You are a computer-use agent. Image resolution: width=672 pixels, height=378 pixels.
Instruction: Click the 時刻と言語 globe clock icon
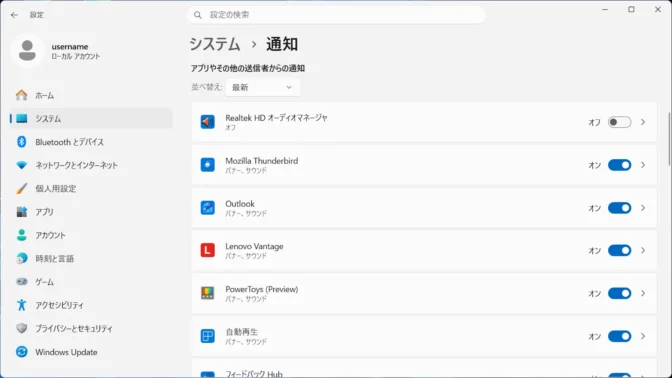[x=21, y=258]
